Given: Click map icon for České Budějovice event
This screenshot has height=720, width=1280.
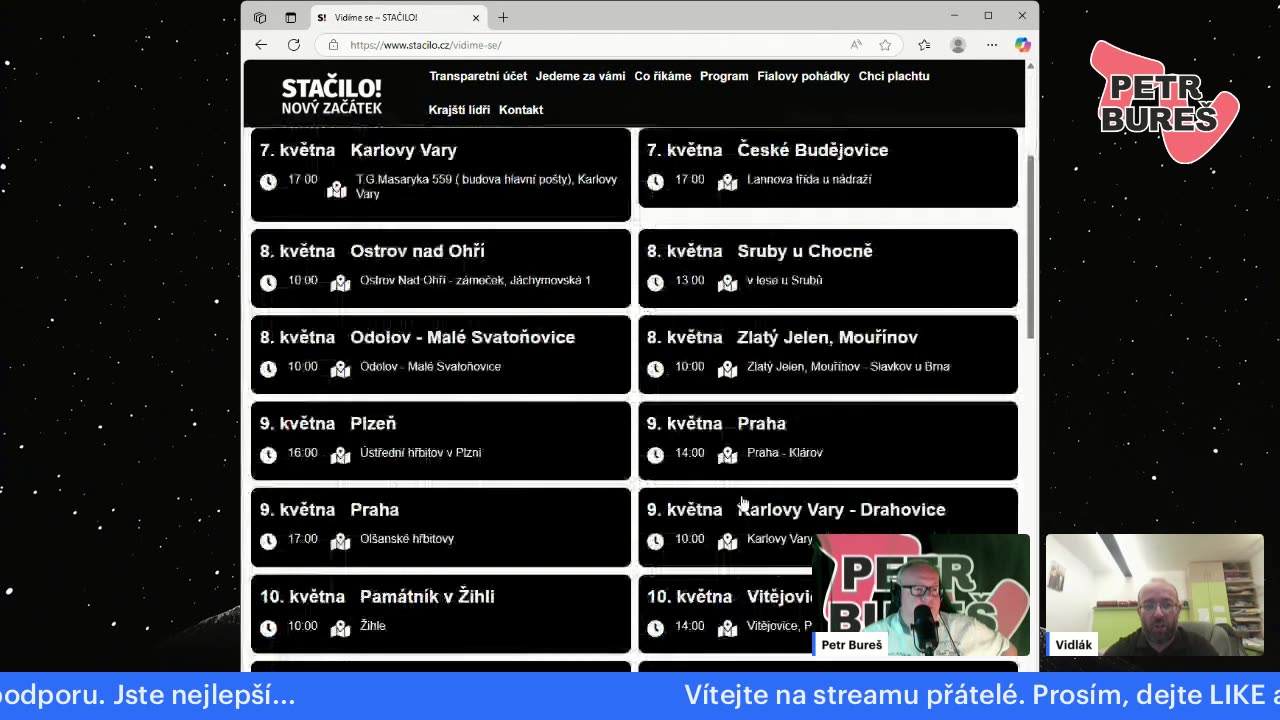Looking at the screenshot, I should click(x=728, y=182).
